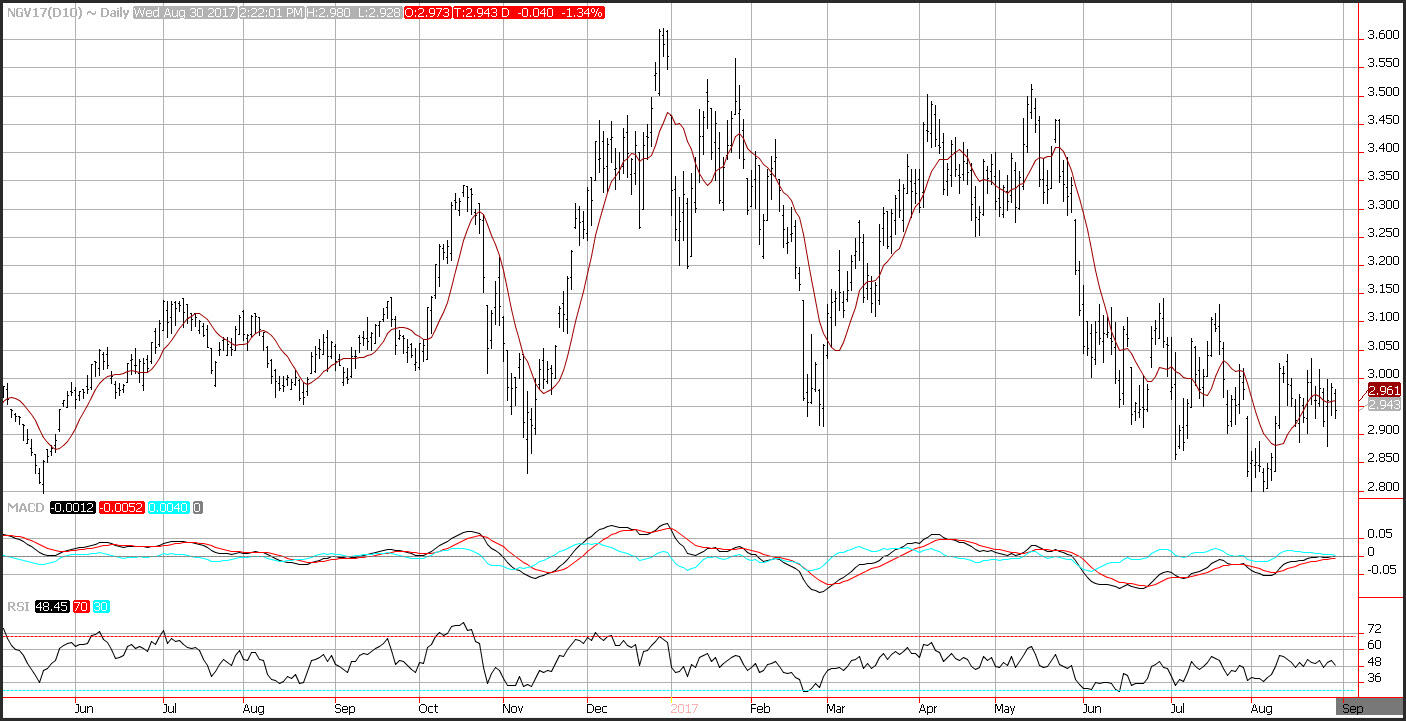Select the red open price O:2.973 box
The width and height of the screenshot is (1406, 721).
(427, 10)
